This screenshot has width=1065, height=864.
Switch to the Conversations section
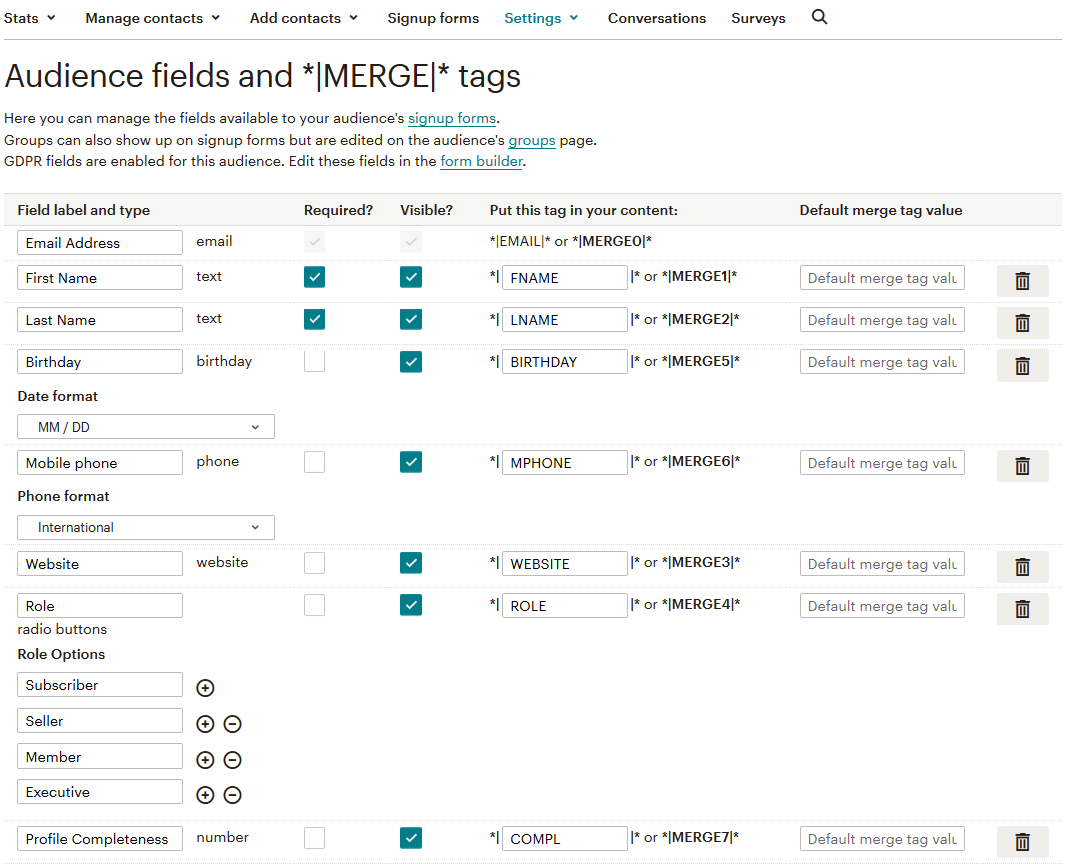tap(656, 17)
